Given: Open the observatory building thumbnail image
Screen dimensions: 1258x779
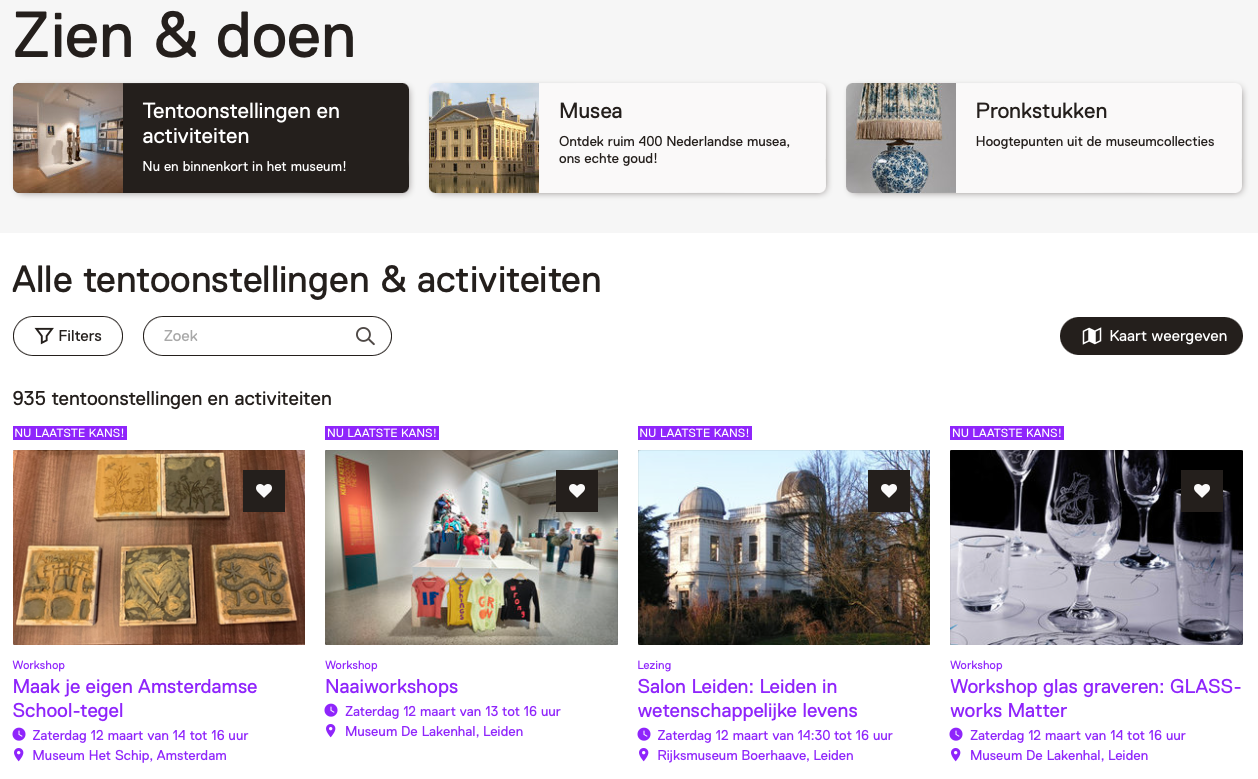Looking at the screenshot, I should click(784, 547).
